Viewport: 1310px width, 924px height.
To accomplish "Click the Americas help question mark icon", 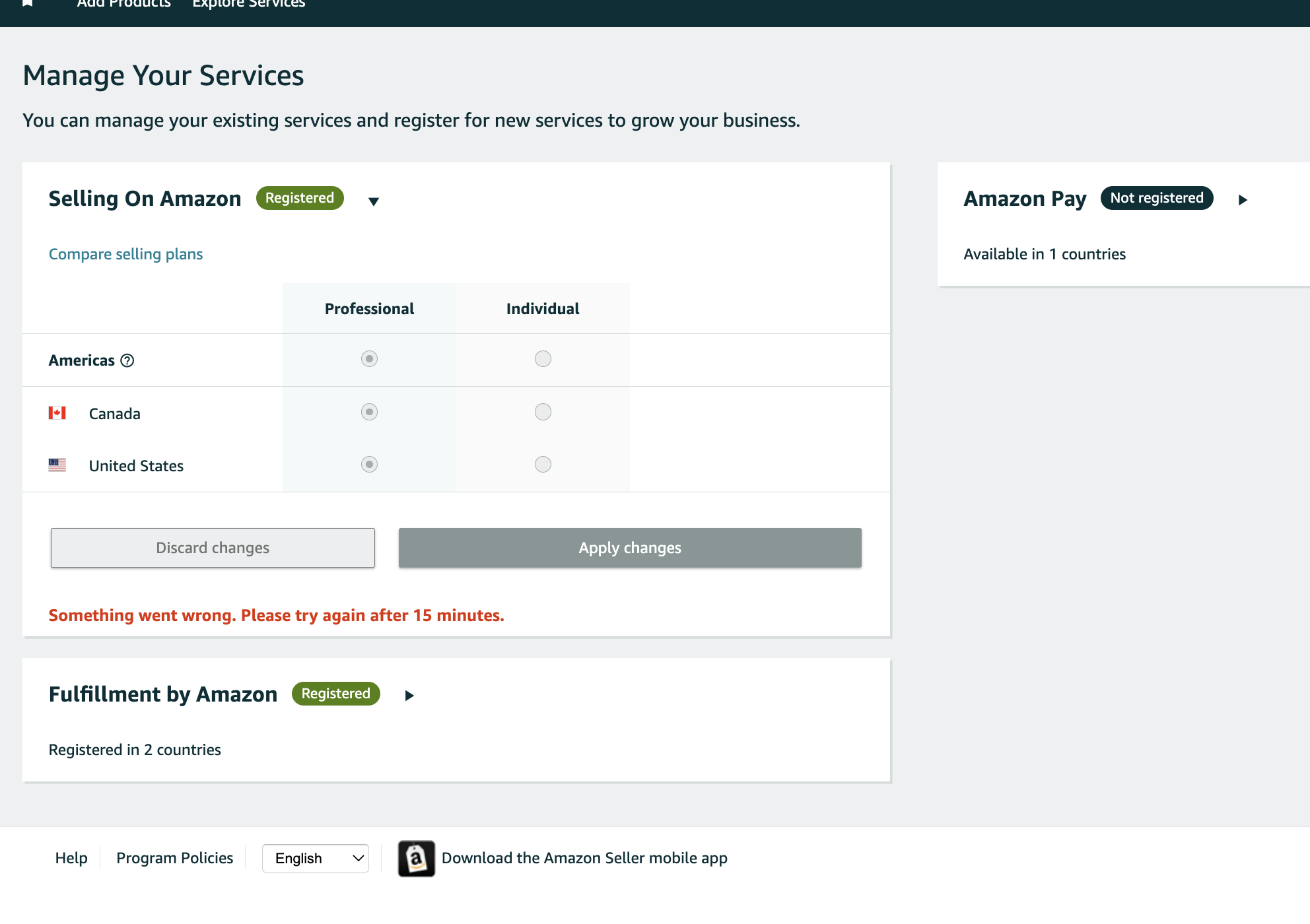I will click(127, 360).
